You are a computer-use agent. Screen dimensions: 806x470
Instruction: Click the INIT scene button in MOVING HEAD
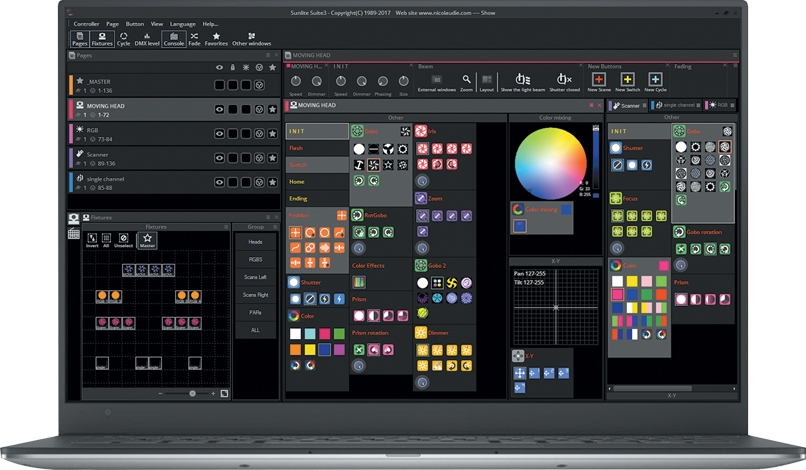tap(317, 131)
